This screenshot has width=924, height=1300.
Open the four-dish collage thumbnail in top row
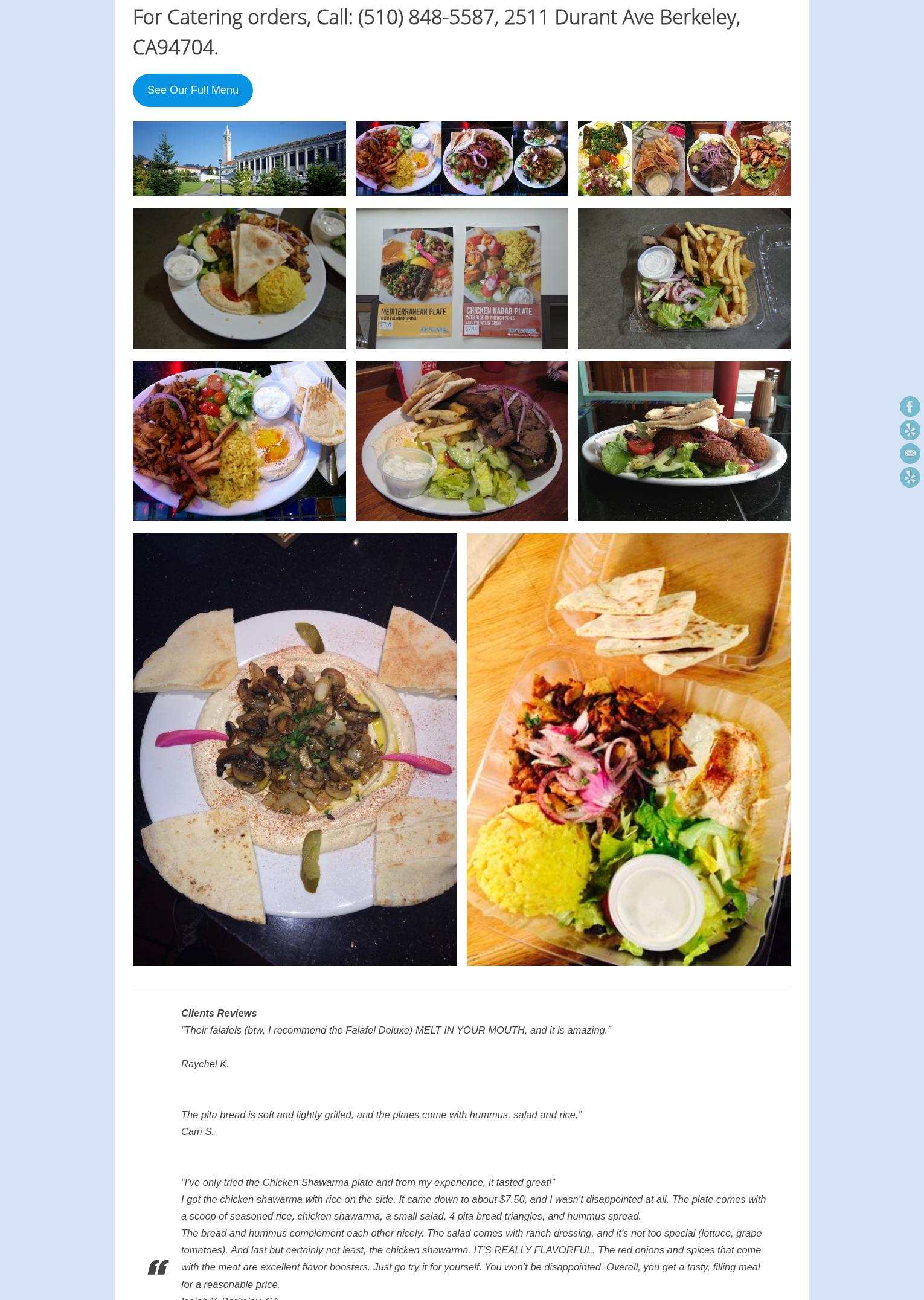tap(684, 158)
